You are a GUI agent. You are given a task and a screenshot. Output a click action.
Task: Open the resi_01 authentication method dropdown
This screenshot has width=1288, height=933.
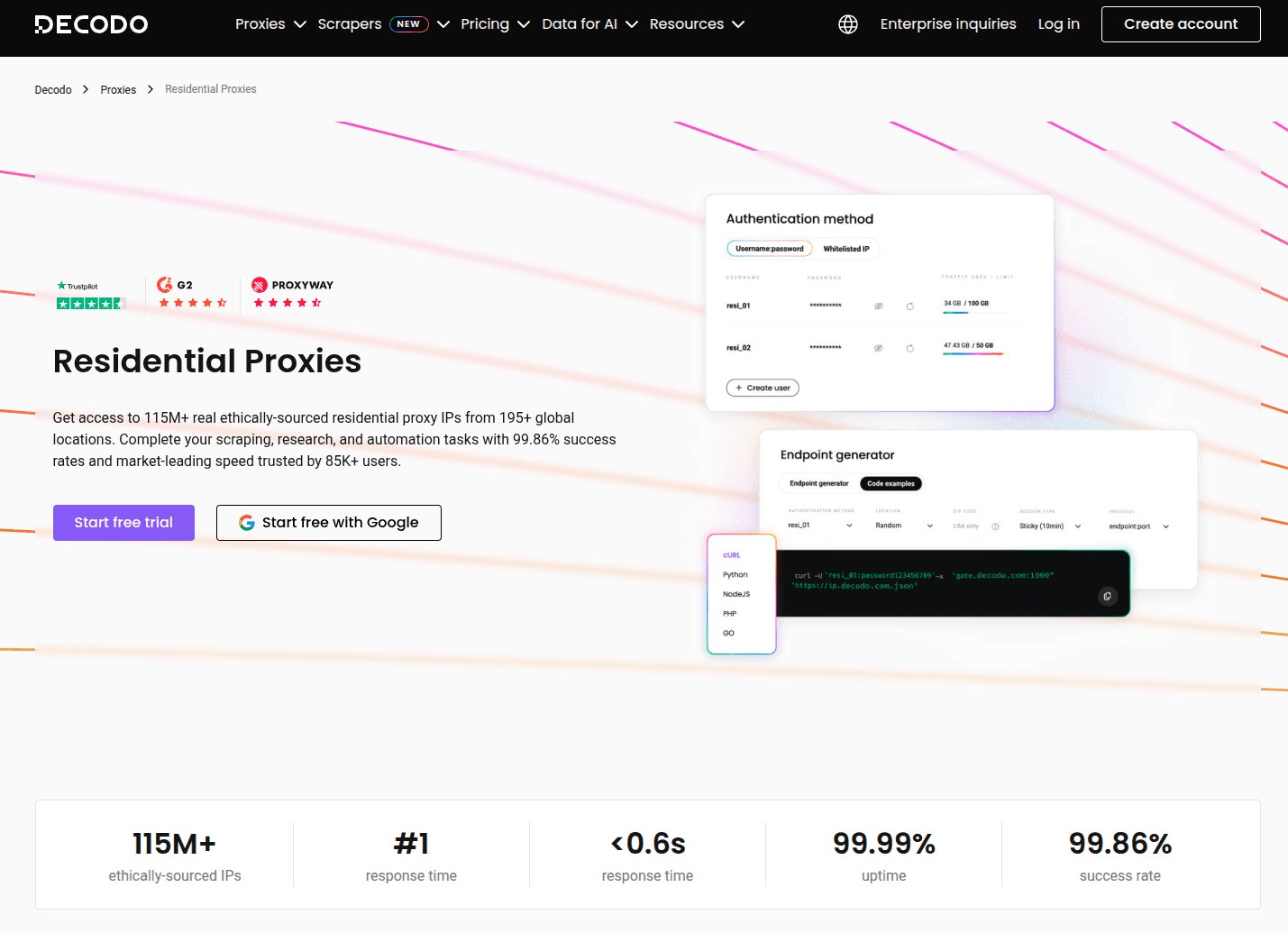coord(820,526)
